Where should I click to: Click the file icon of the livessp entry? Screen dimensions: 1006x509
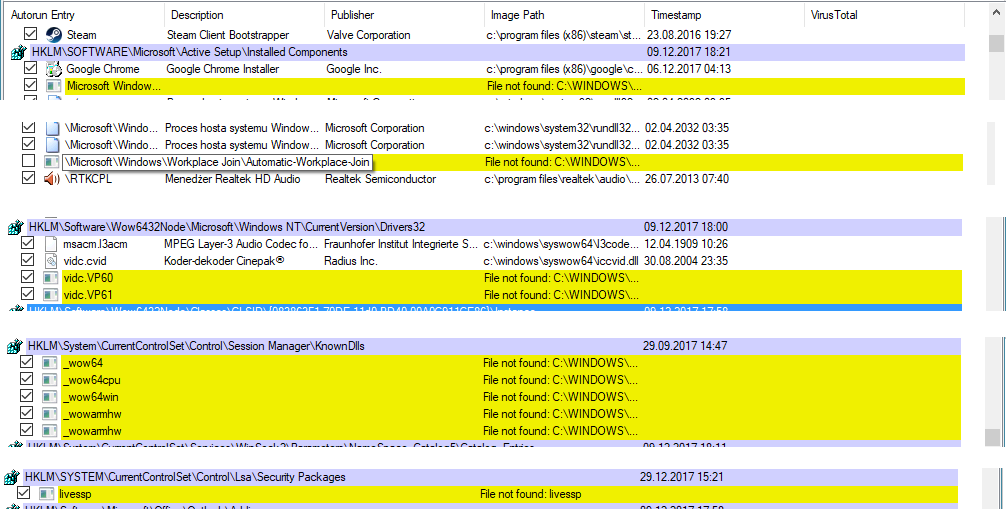click(x=46, y=494)
